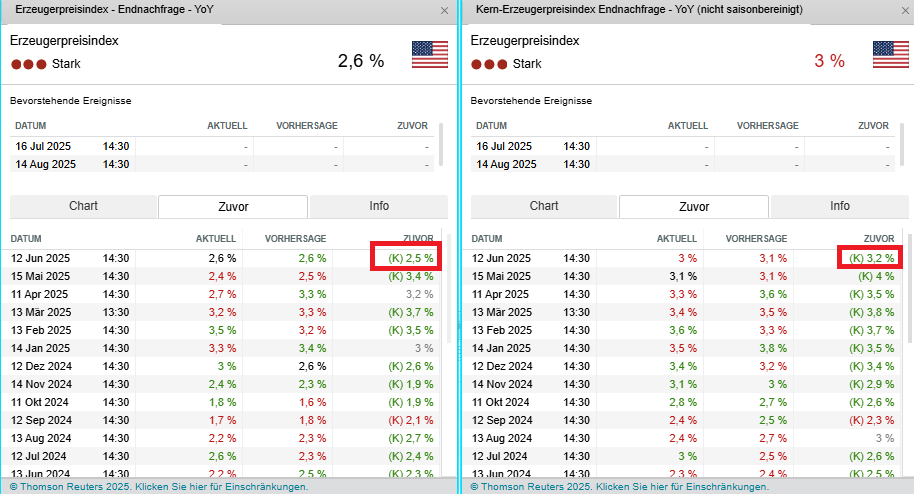The image size is (914, 494).
Task: Click the 12 Jul 2024 row date, Kern panel
Action: tap(500, 457)
